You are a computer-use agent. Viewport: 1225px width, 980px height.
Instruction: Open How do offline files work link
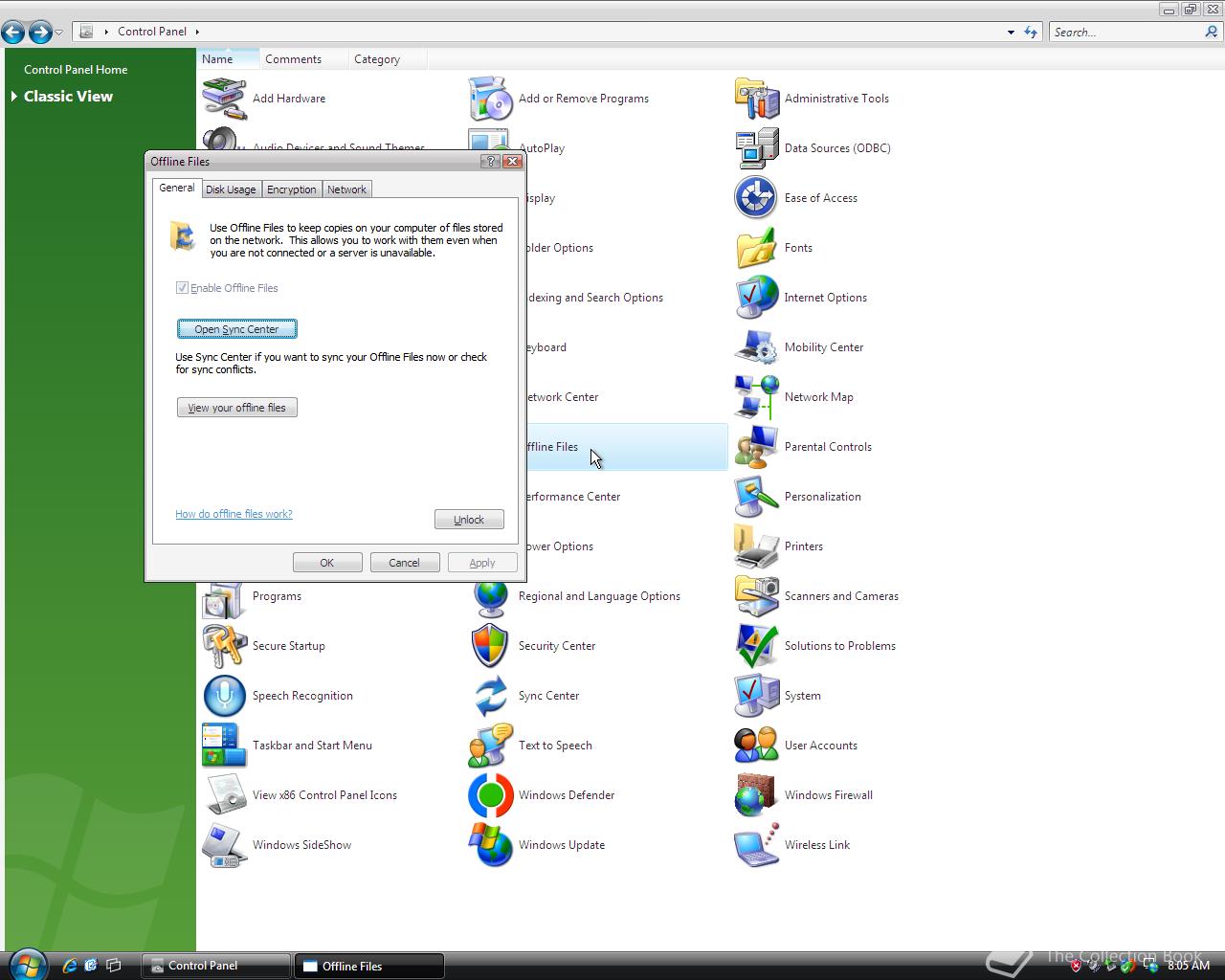(234, 514)
